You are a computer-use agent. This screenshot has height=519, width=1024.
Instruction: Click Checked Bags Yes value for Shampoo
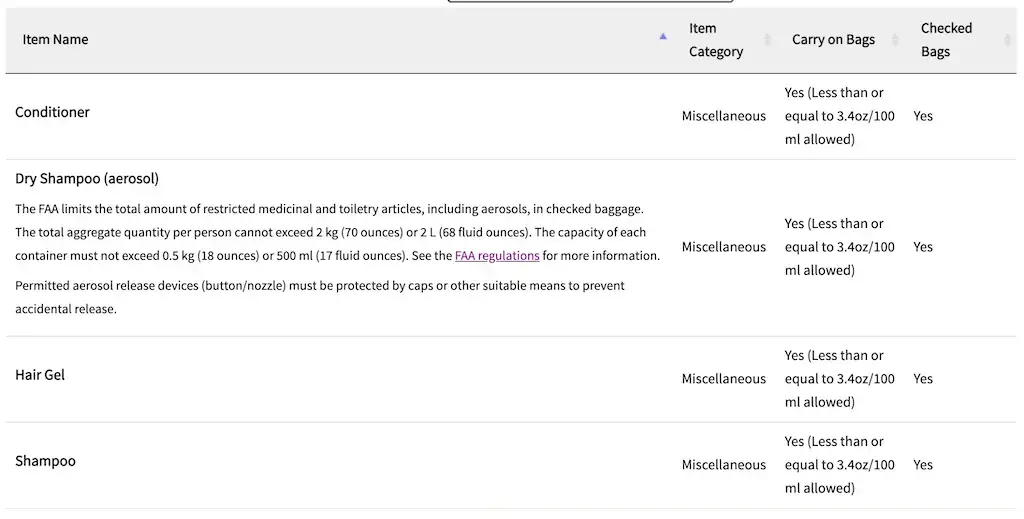point(923,465)
